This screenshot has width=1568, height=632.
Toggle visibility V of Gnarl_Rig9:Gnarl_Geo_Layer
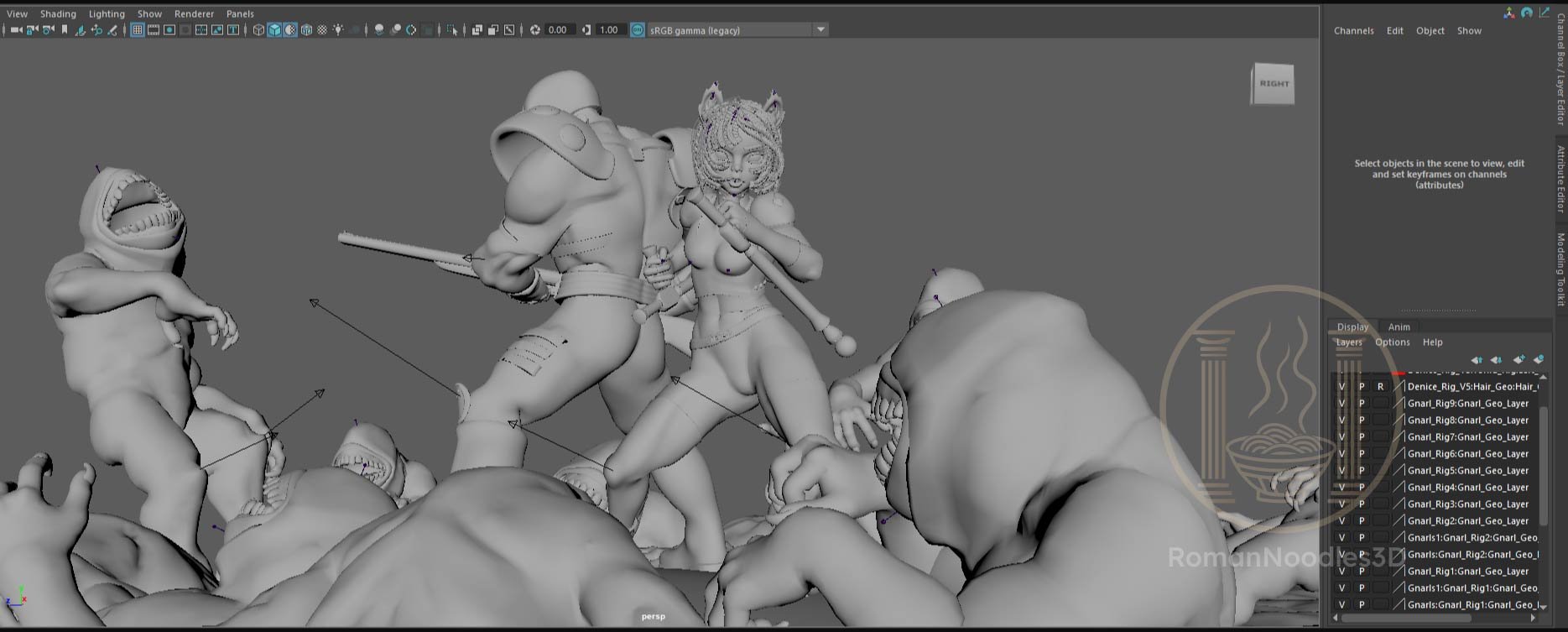click(1341, 404)
